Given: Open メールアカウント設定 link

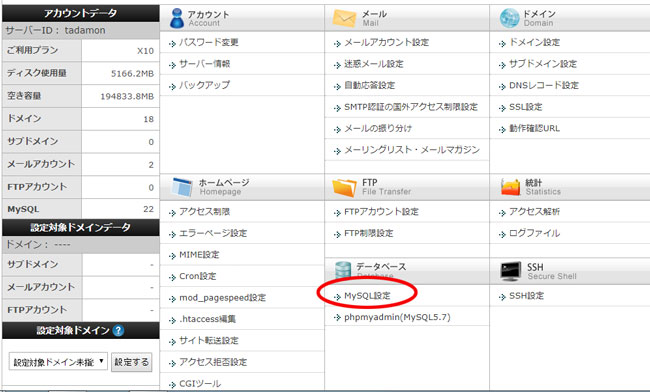Looking at the screenshot, I should (x=386, y=42).
